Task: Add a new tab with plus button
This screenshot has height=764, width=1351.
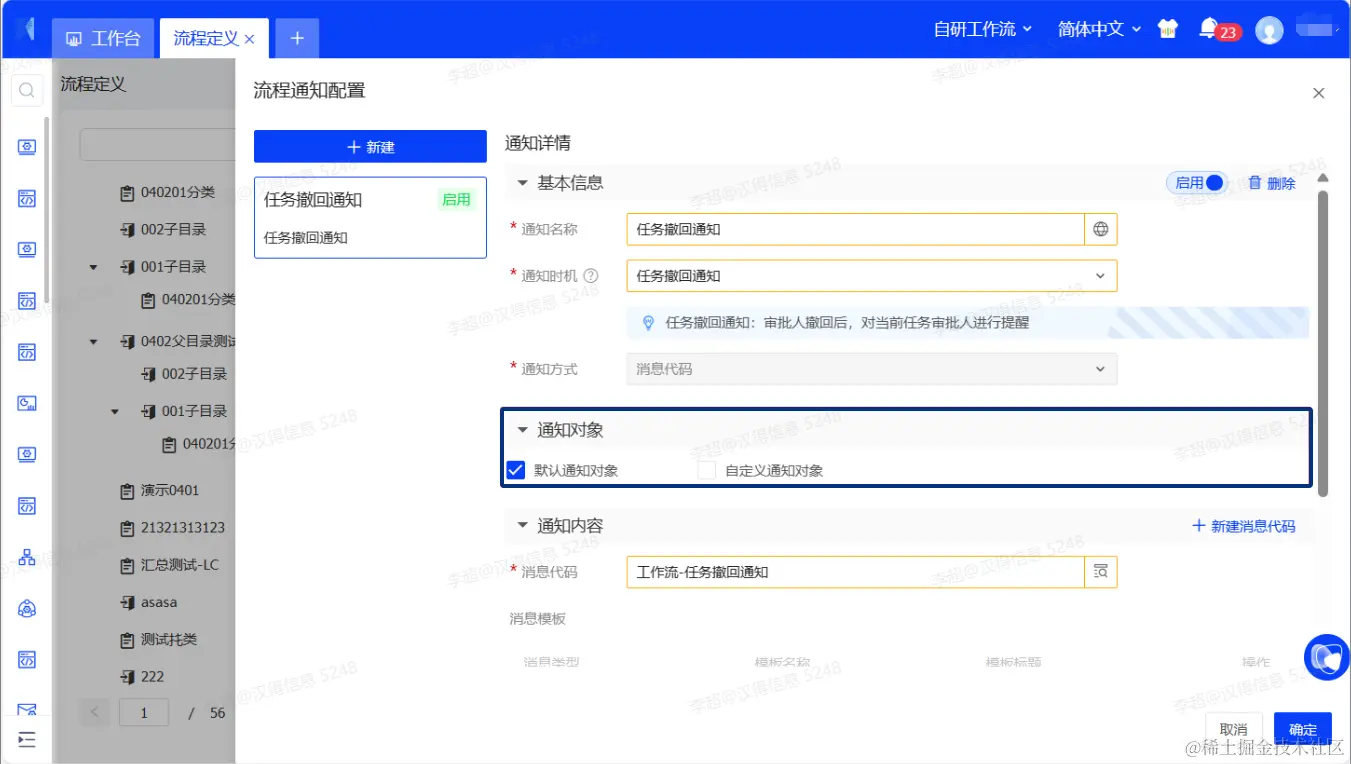Action: [x=297, y=39]
